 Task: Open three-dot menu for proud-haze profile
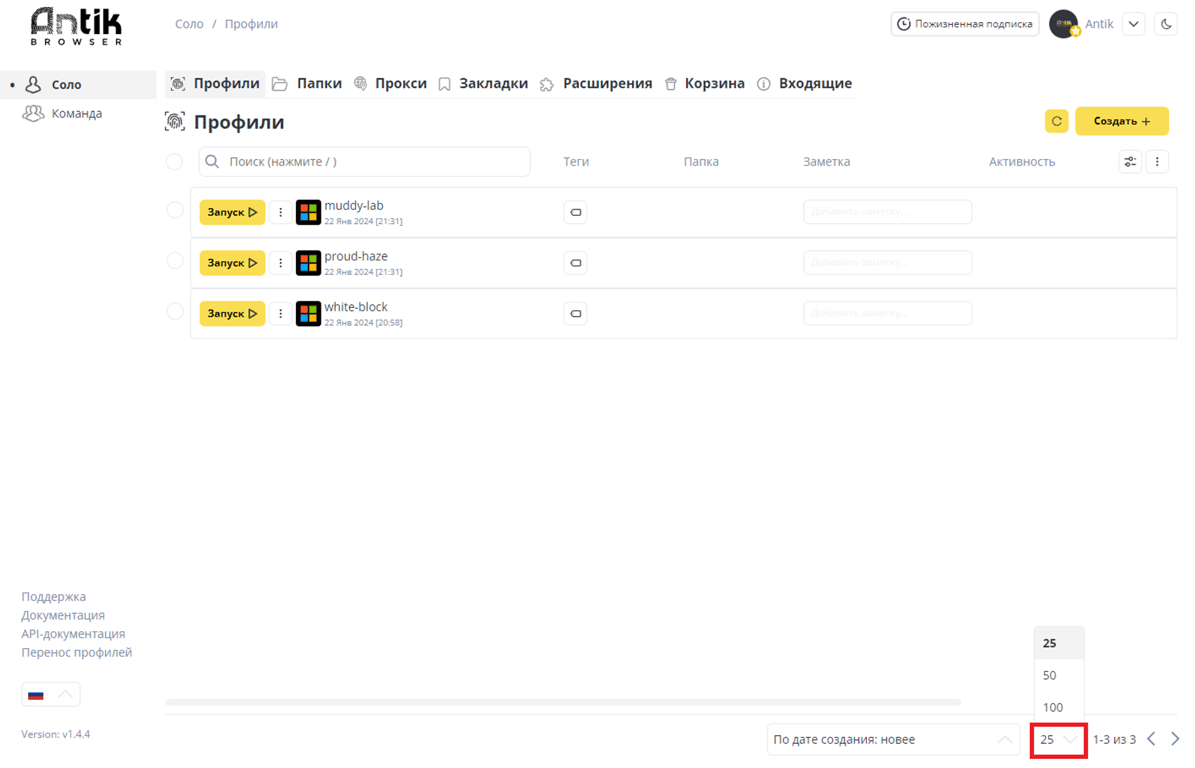[x=281, y=263]
